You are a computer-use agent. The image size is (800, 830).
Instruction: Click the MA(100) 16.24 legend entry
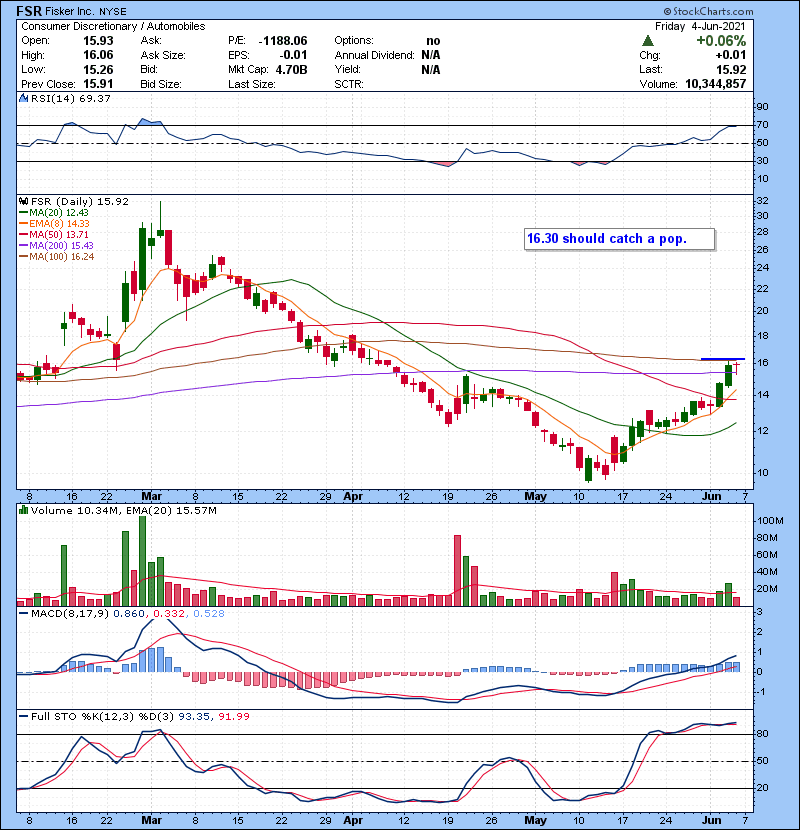[57, 257]
